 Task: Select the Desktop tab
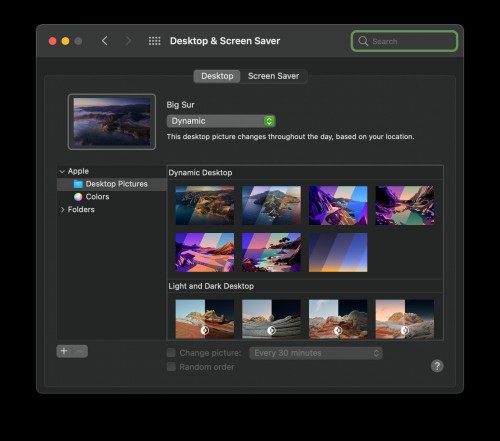pos(217,76)
